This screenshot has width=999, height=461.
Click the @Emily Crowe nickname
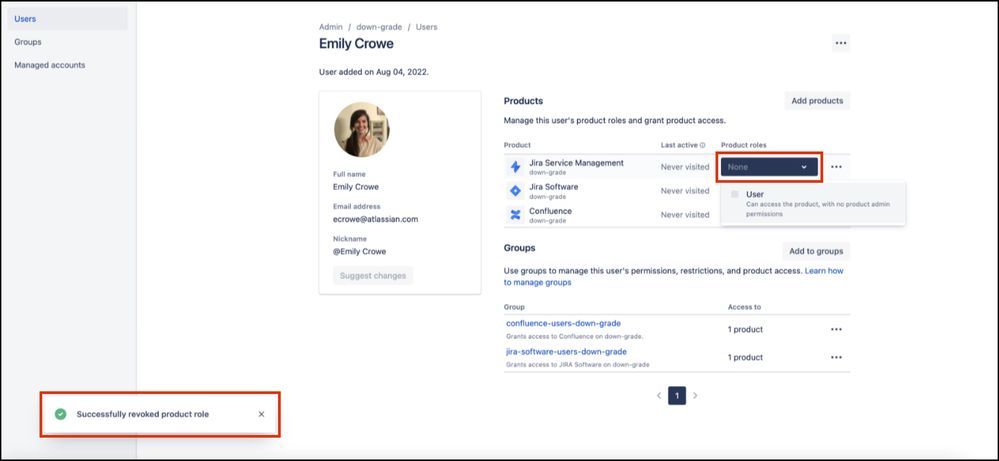pos(359,252)
